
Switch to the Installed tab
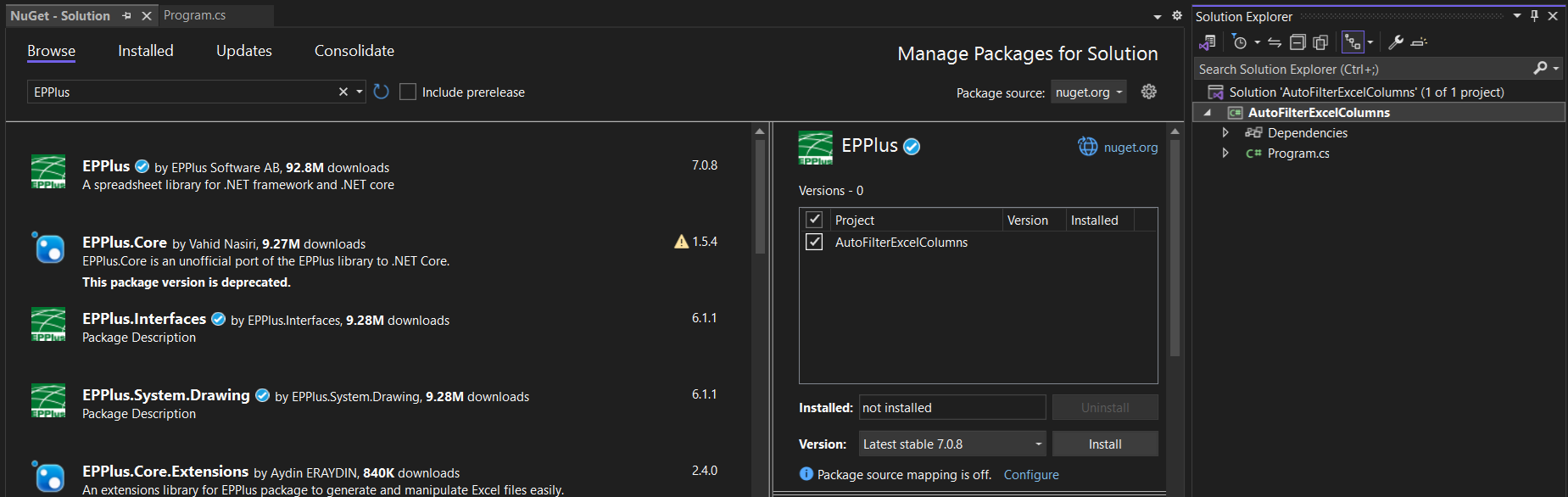[146, 51]
